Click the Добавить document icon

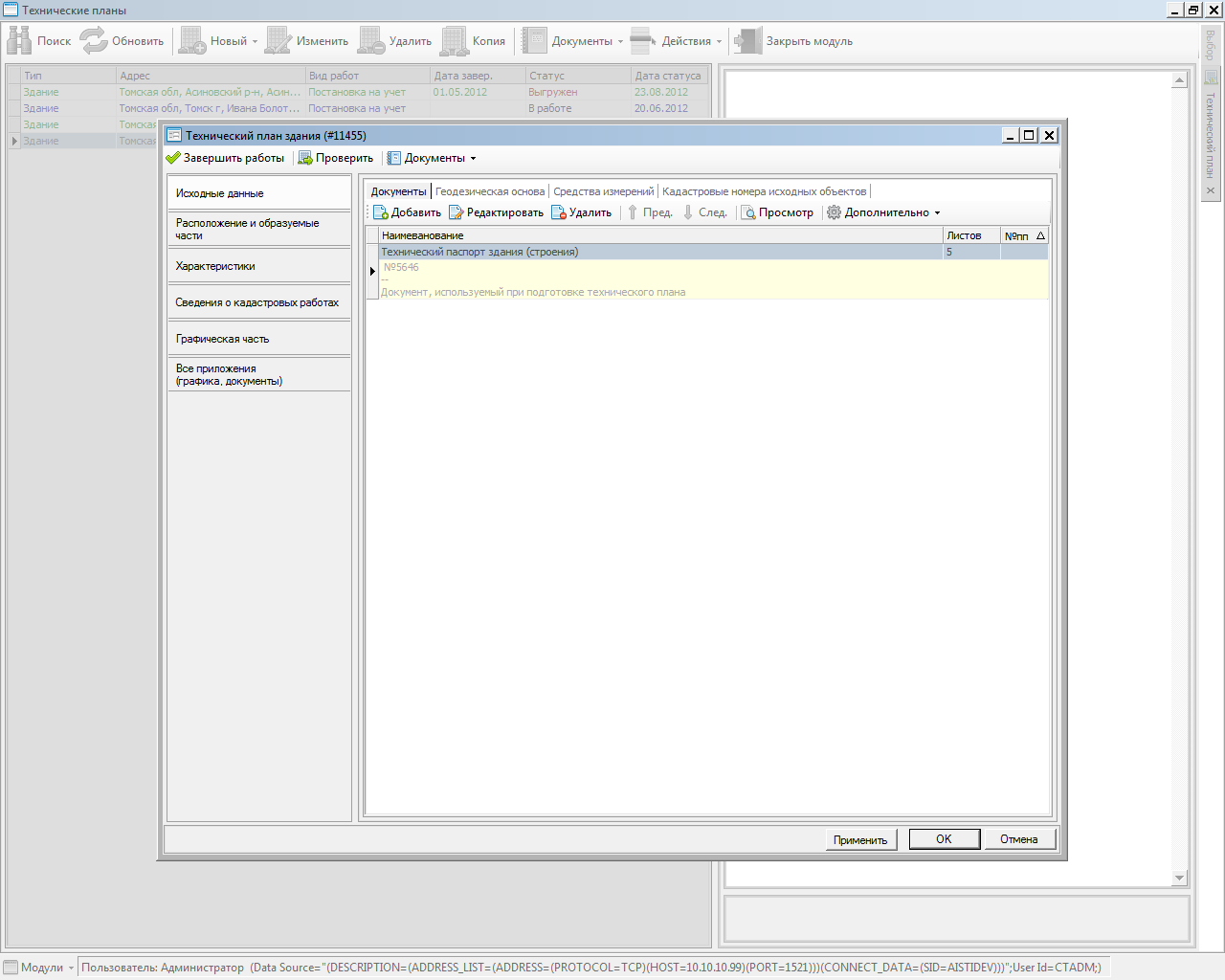[x=381, y=212]
